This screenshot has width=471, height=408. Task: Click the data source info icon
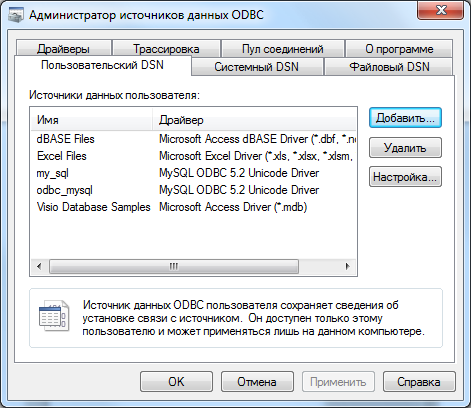[x=54, y=316]
